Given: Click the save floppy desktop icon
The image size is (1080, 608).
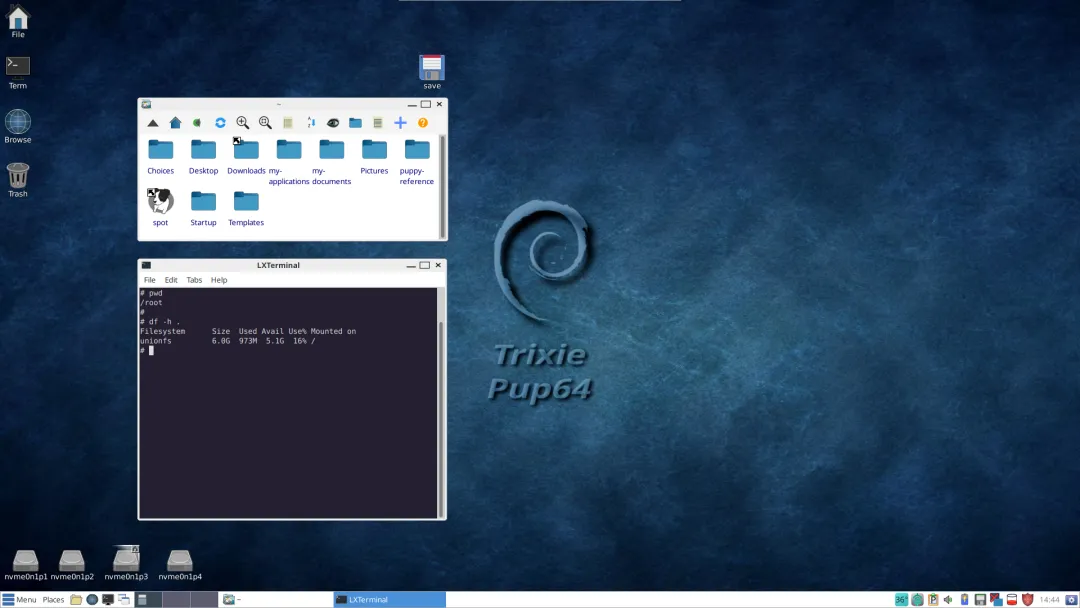Looking at the screenshot, I should click(432, 72).
